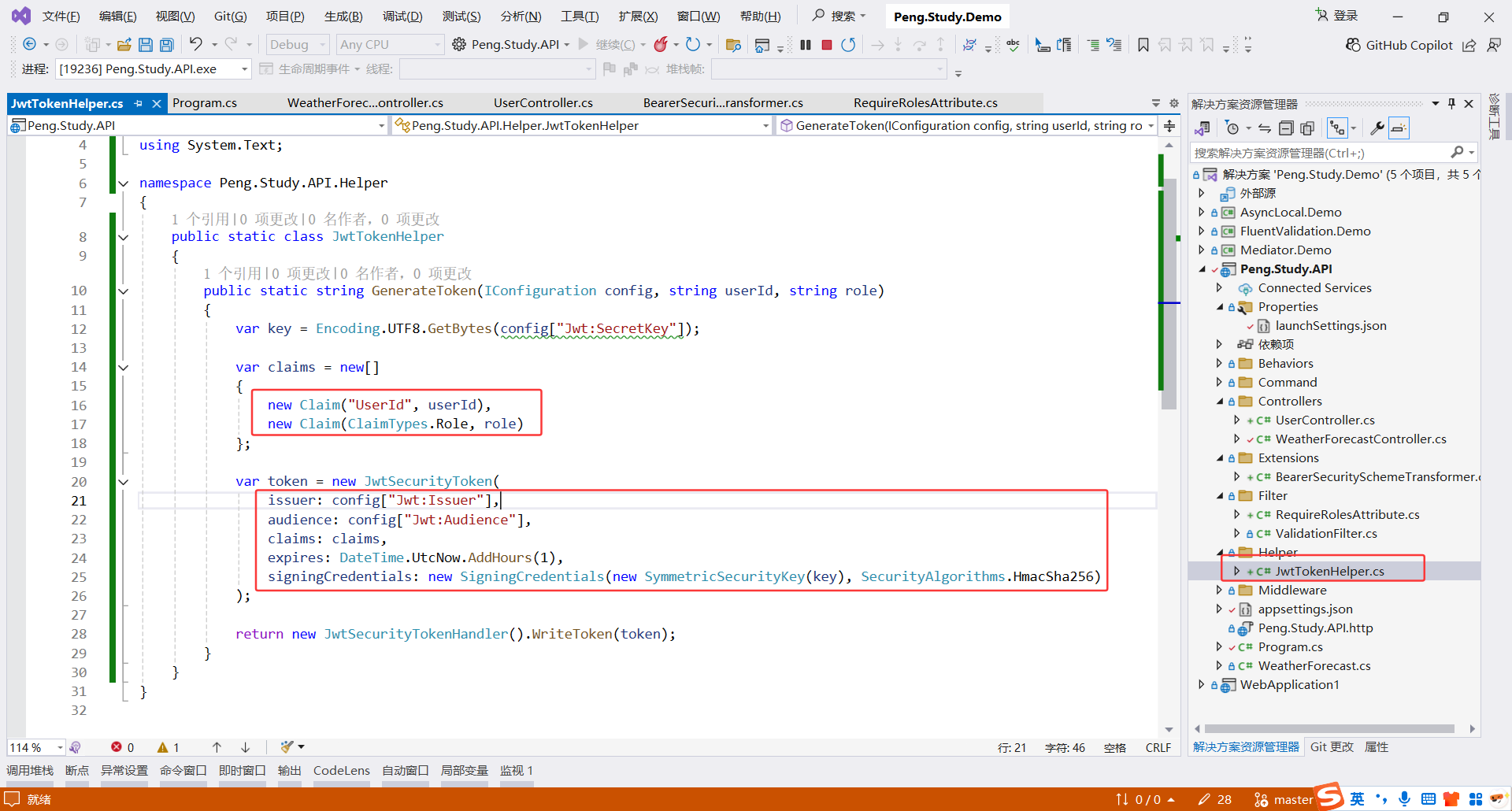Toggle the IME microphone voice input
This screenshot has width=1512, height=811.
click(1405, 799)
